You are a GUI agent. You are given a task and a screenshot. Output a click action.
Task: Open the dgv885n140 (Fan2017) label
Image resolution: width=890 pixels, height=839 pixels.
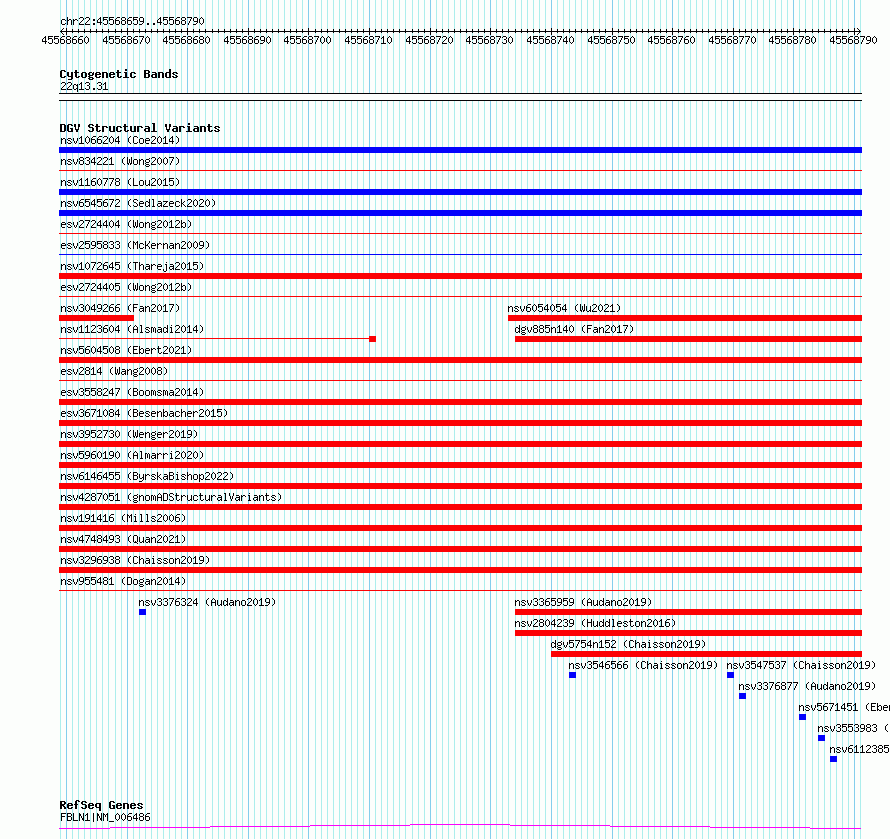(574, 329)
